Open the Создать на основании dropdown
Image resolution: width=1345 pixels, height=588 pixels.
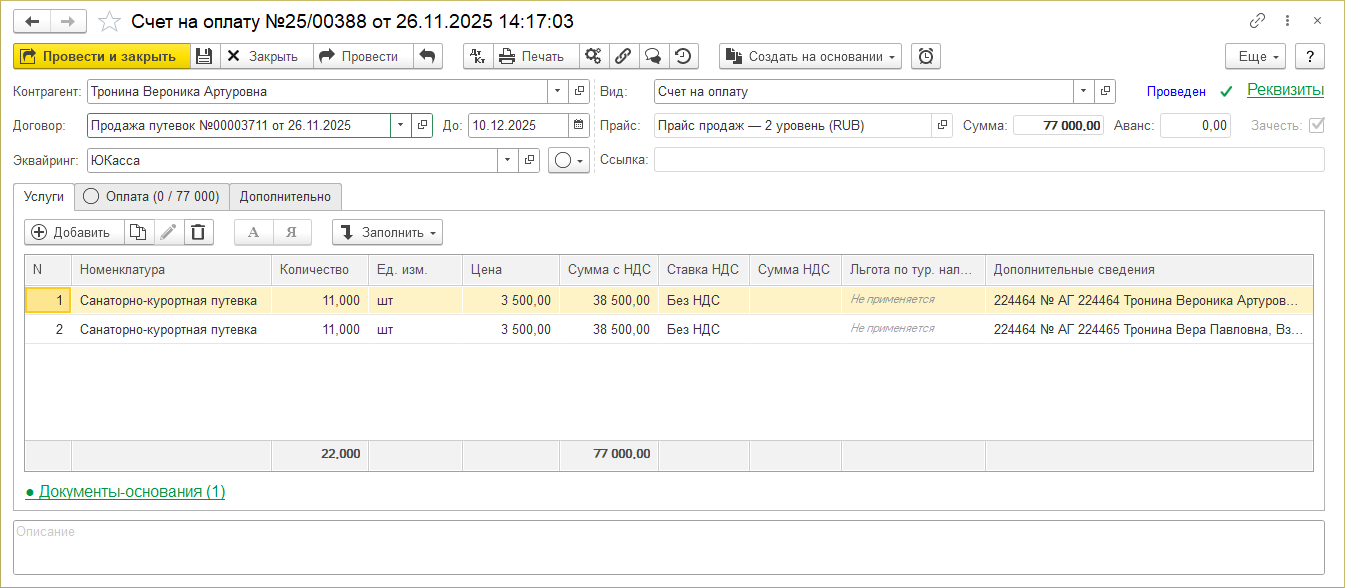pos(810,56)
